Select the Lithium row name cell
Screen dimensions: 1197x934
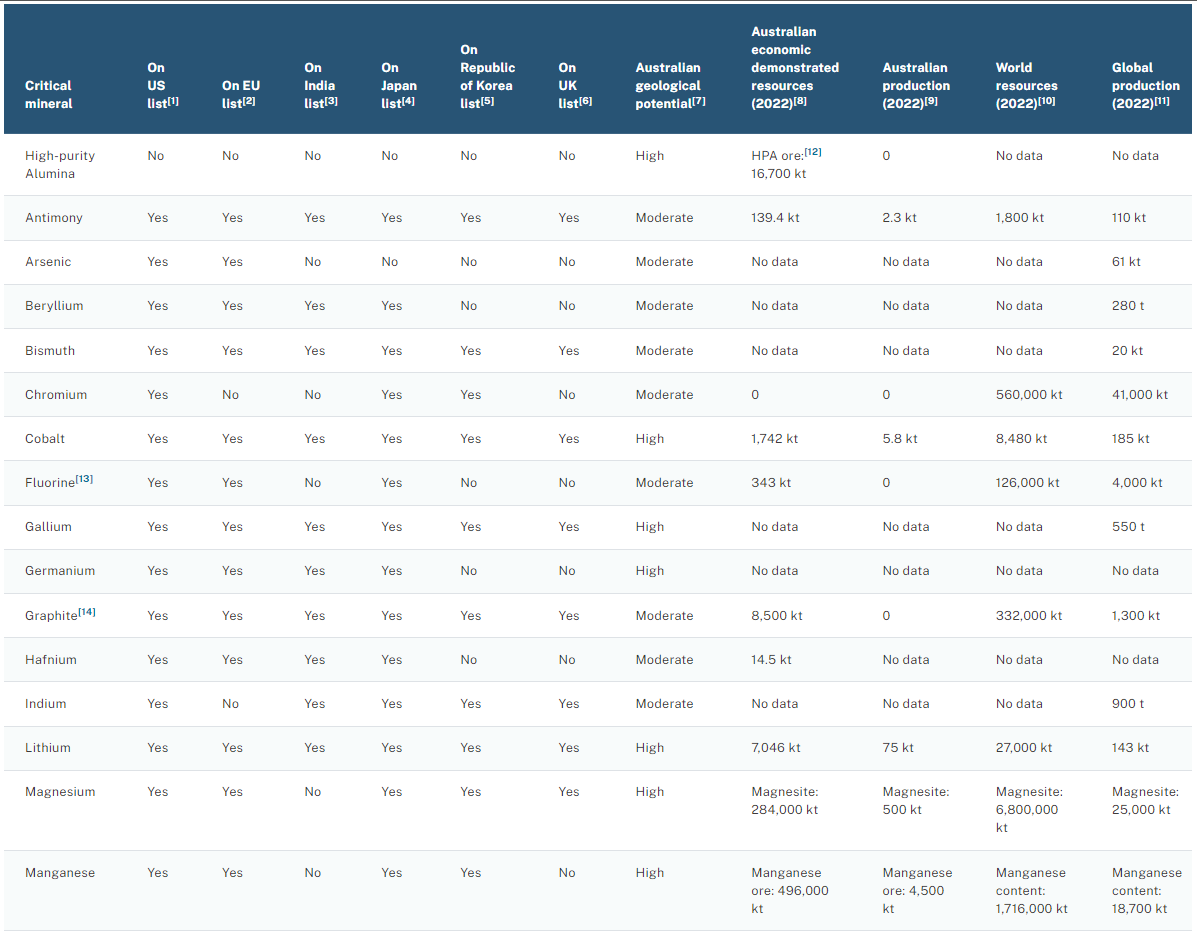point(48,748)
